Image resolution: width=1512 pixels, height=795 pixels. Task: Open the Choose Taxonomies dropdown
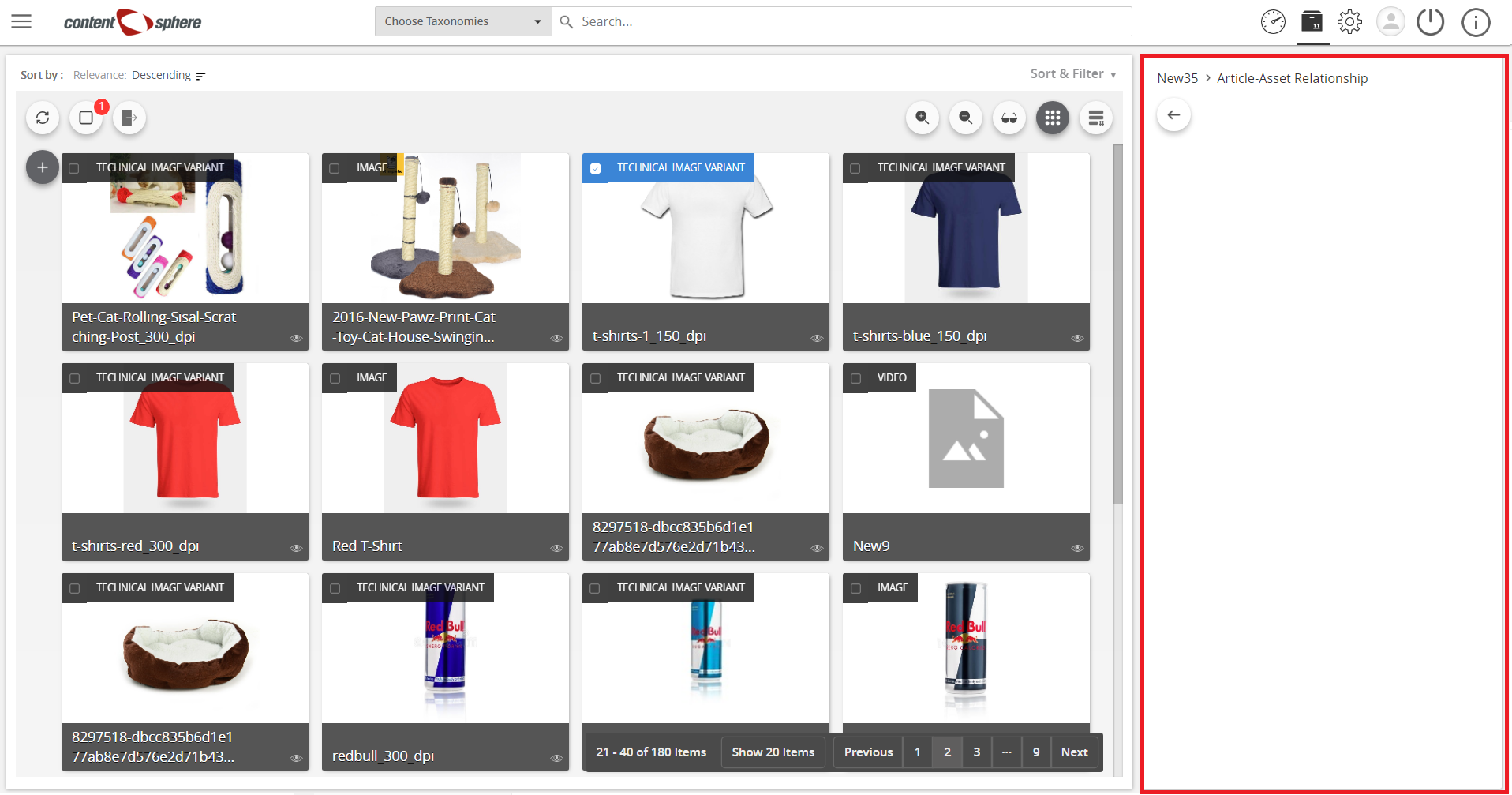tap(463, 21)
